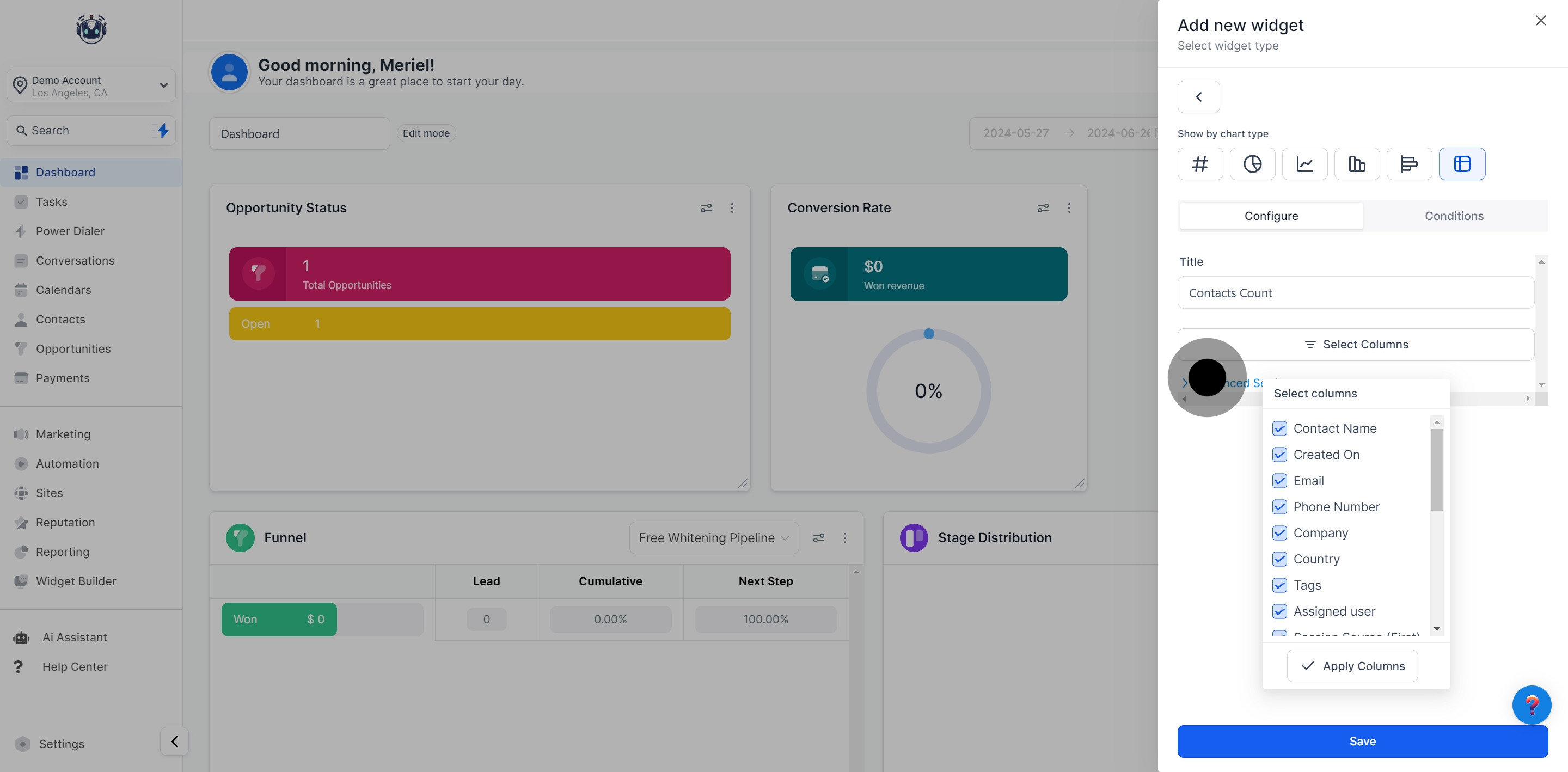1568x772 pixels.
Task: Toggle the Tags column checkbox
Action: (x=1279, y=585)
